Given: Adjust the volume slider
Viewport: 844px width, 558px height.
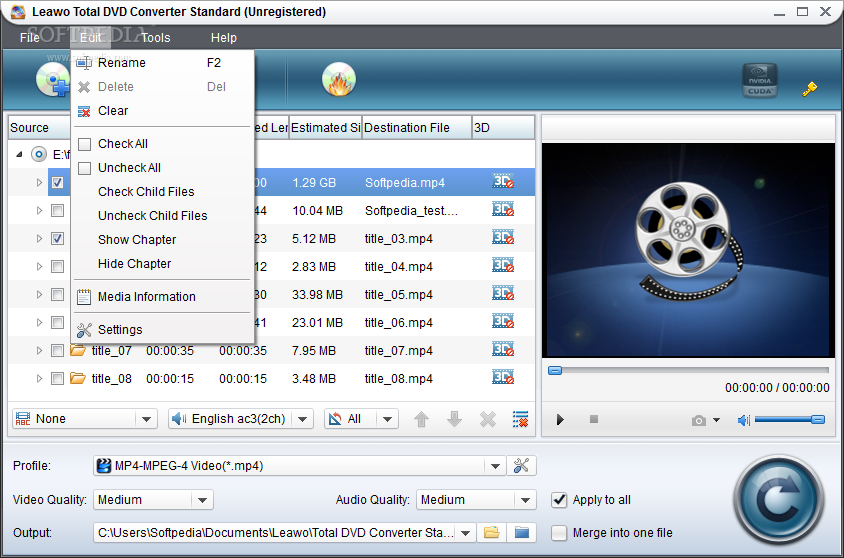Looking at the screenshot, I should click(790, 420).
